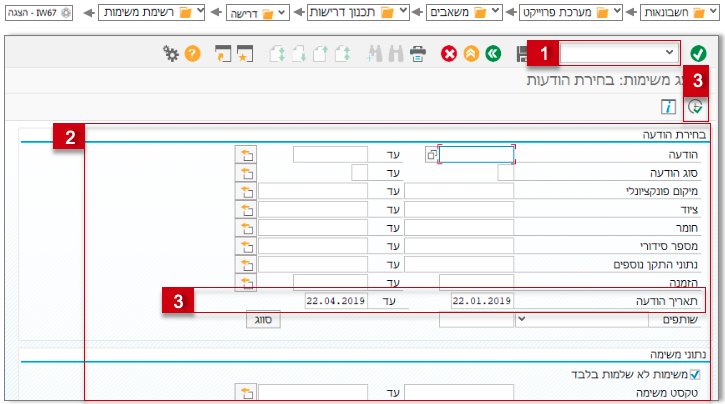This screenshot has height=404, width=725.
Task: Click the orange Exit up-arrows icon
Action: click(471, 54)
